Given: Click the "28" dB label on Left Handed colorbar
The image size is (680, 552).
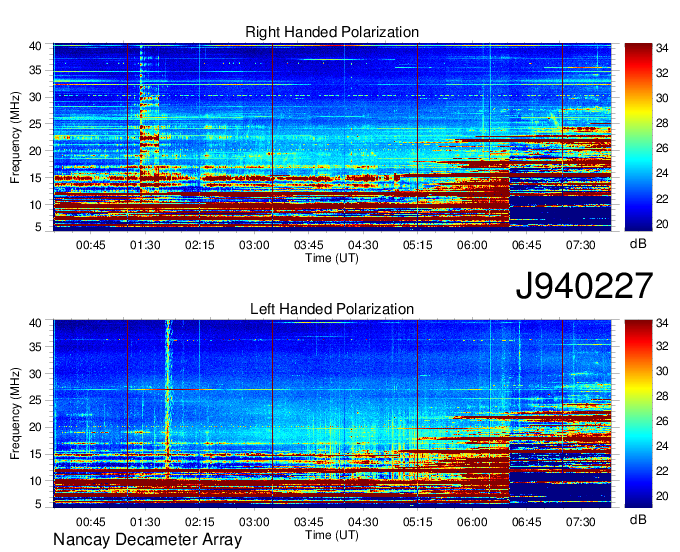Looking at the screenshot, I should (662, 396).
